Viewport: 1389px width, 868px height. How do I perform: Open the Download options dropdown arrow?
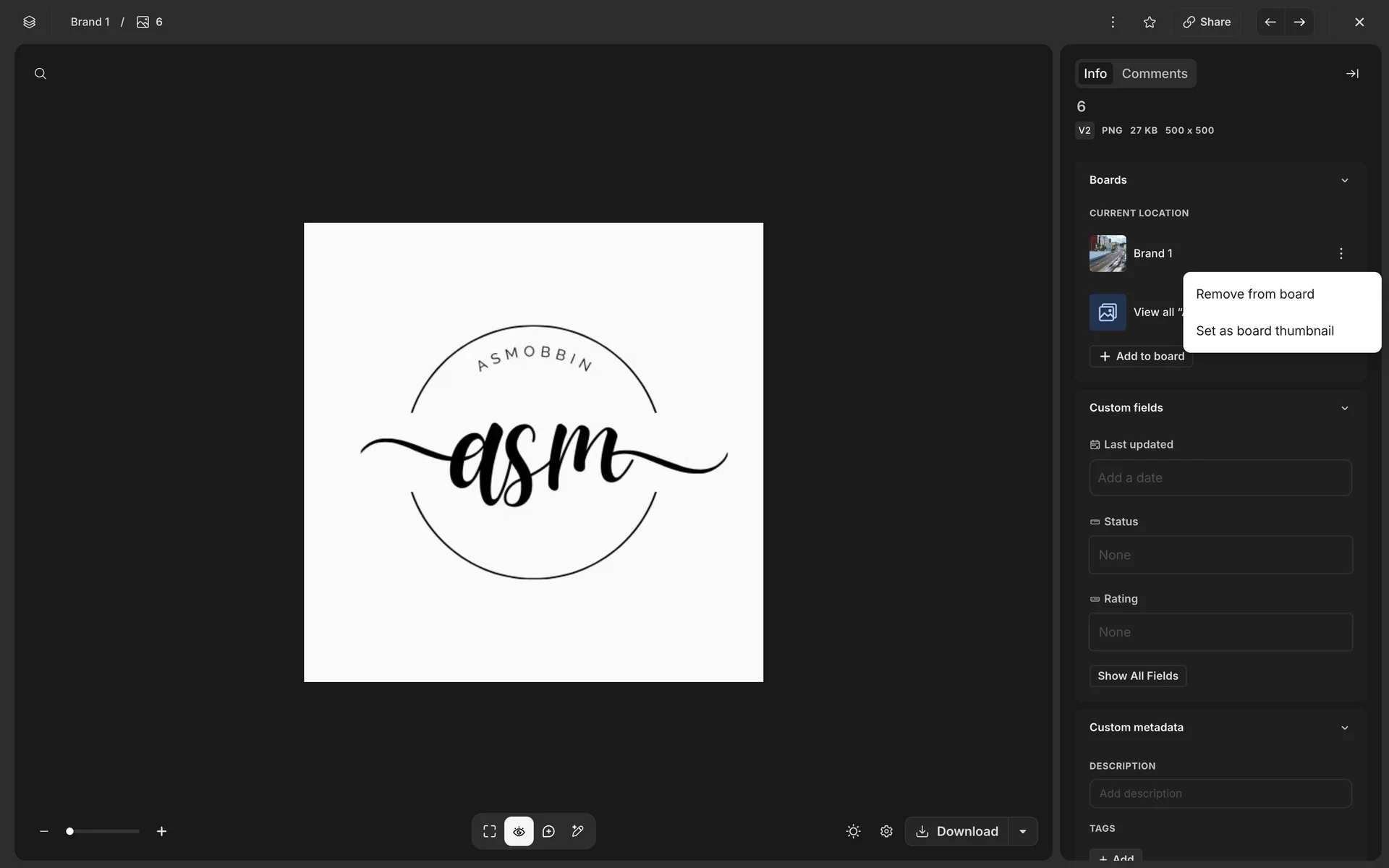coord(1023,831)
